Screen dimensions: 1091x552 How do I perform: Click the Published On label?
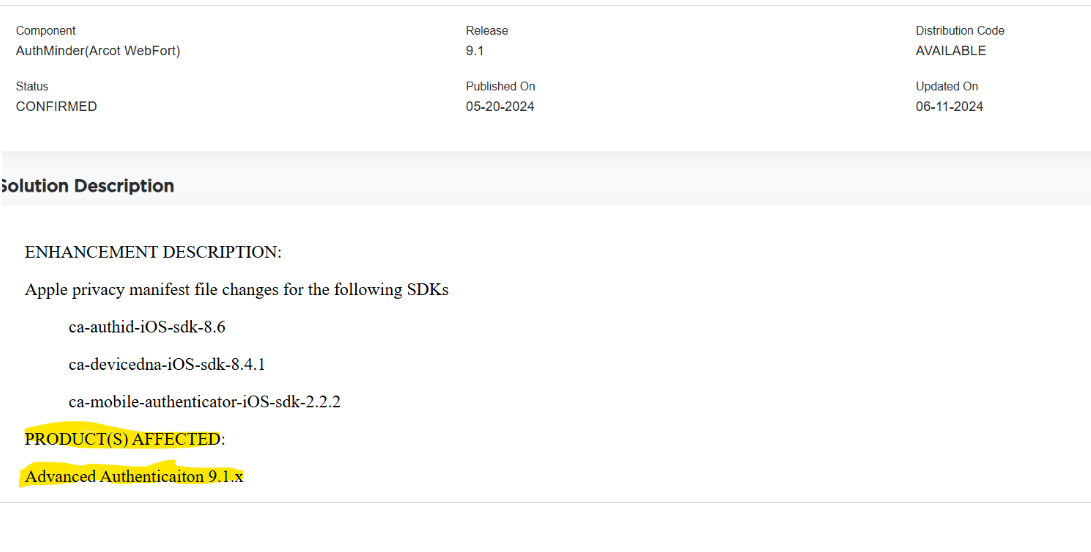(500, 87)
